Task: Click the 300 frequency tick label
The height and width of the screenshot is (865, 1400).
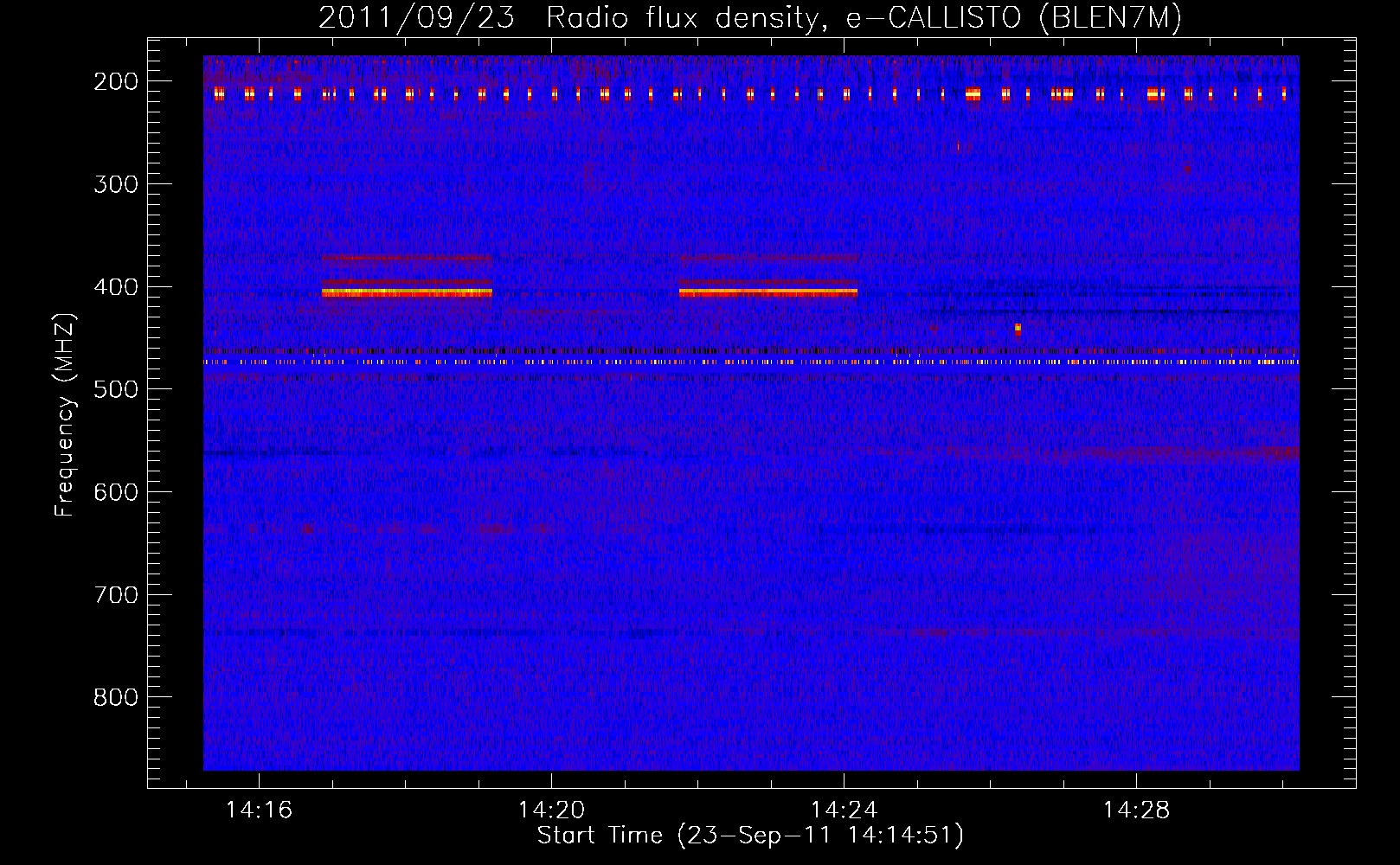Action: pos(116,184)
